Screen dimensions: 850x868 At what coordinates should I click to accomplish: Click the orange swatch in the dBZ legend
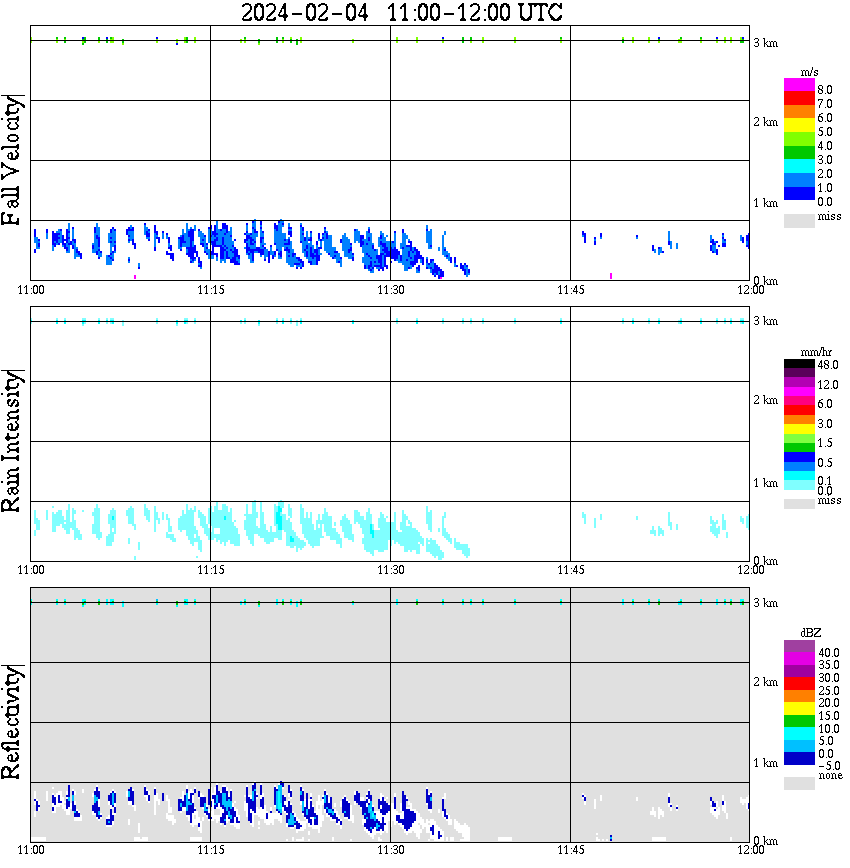point(799,696)
